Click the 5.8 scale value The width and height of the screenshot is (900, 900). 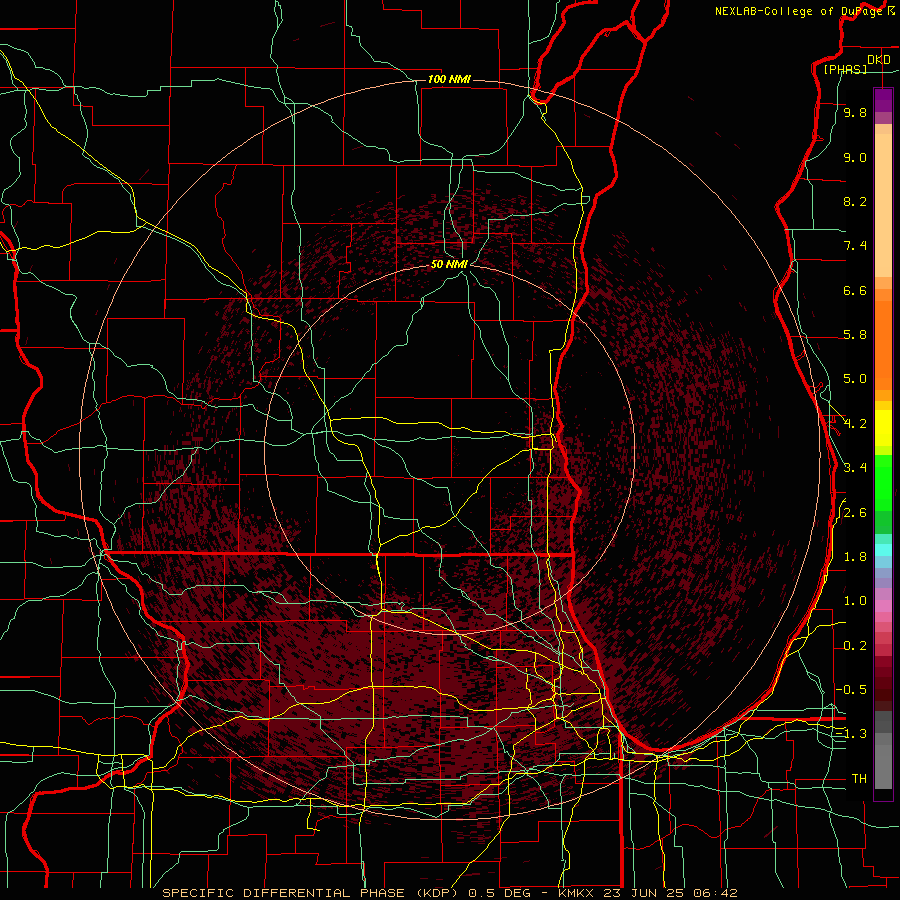pyautogui.click(x=855, y=335)
